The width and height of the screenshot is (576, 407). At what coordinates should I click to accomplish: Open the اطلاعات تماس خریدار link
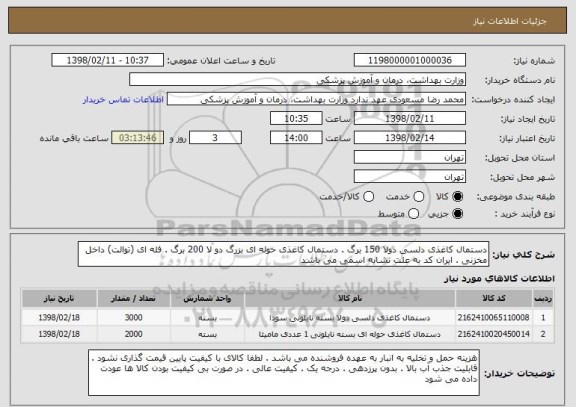click(123, 100)
